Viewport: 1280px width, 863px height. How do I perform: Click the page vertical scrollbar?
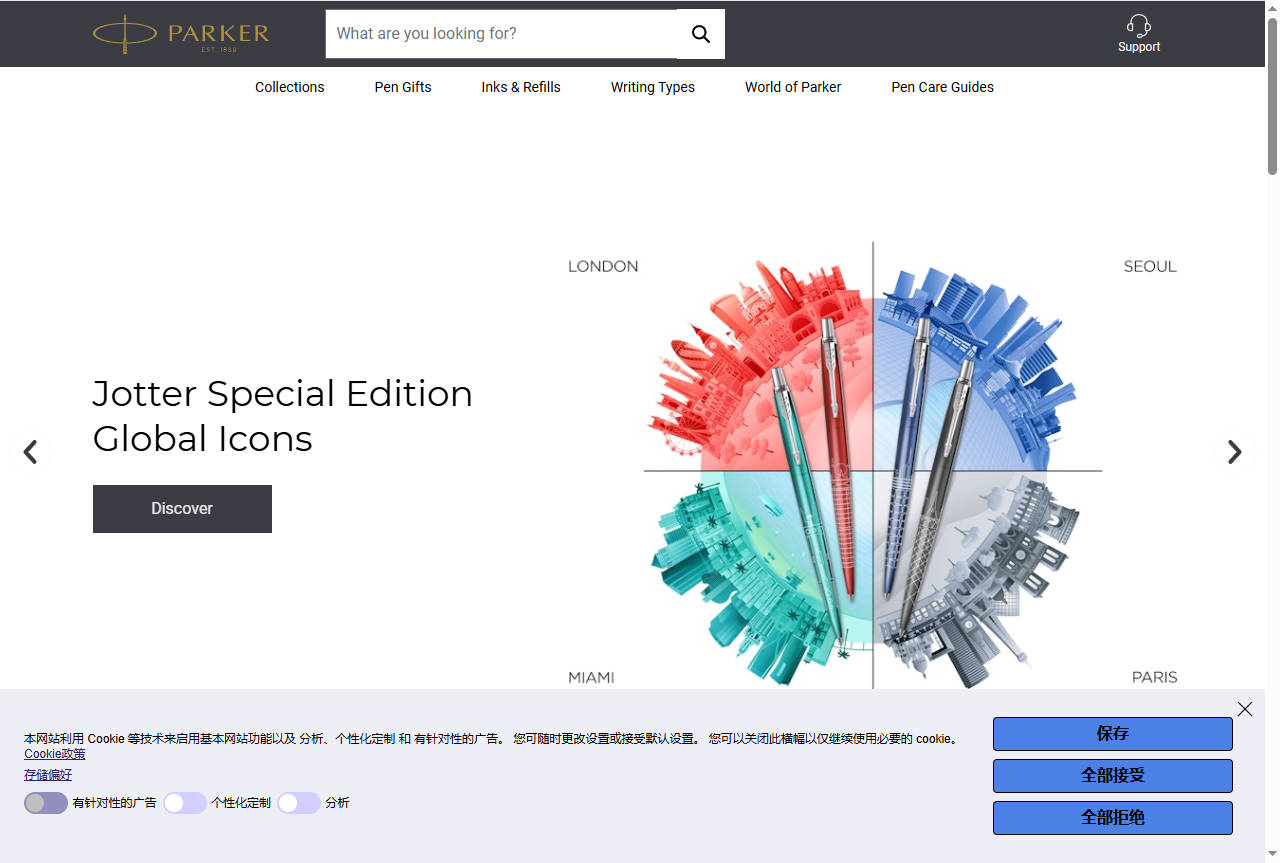(x=1272, y=400)
